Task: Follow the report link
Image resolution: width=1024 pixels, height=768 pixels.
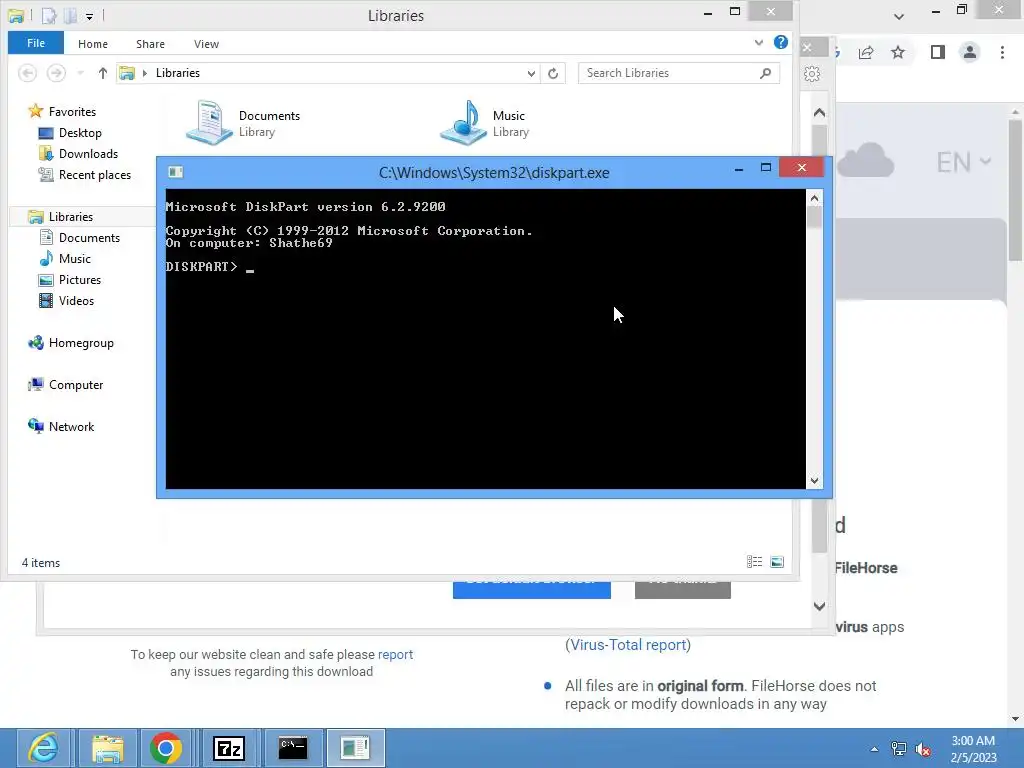Action: pos(395,654)
